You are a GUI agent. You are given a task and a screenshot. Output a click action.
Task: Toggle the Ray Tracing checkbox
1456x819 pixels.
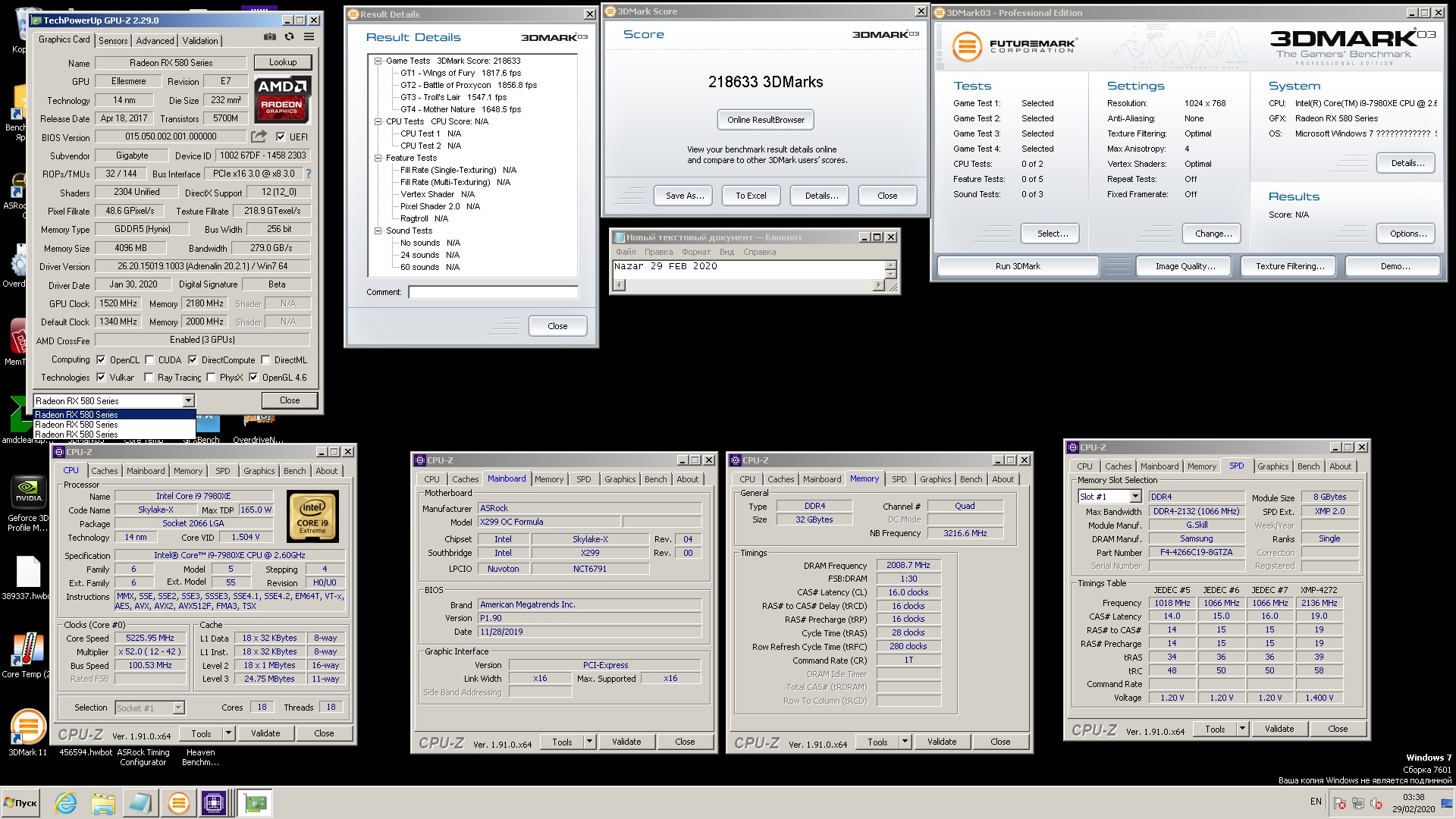coord(149,378)
